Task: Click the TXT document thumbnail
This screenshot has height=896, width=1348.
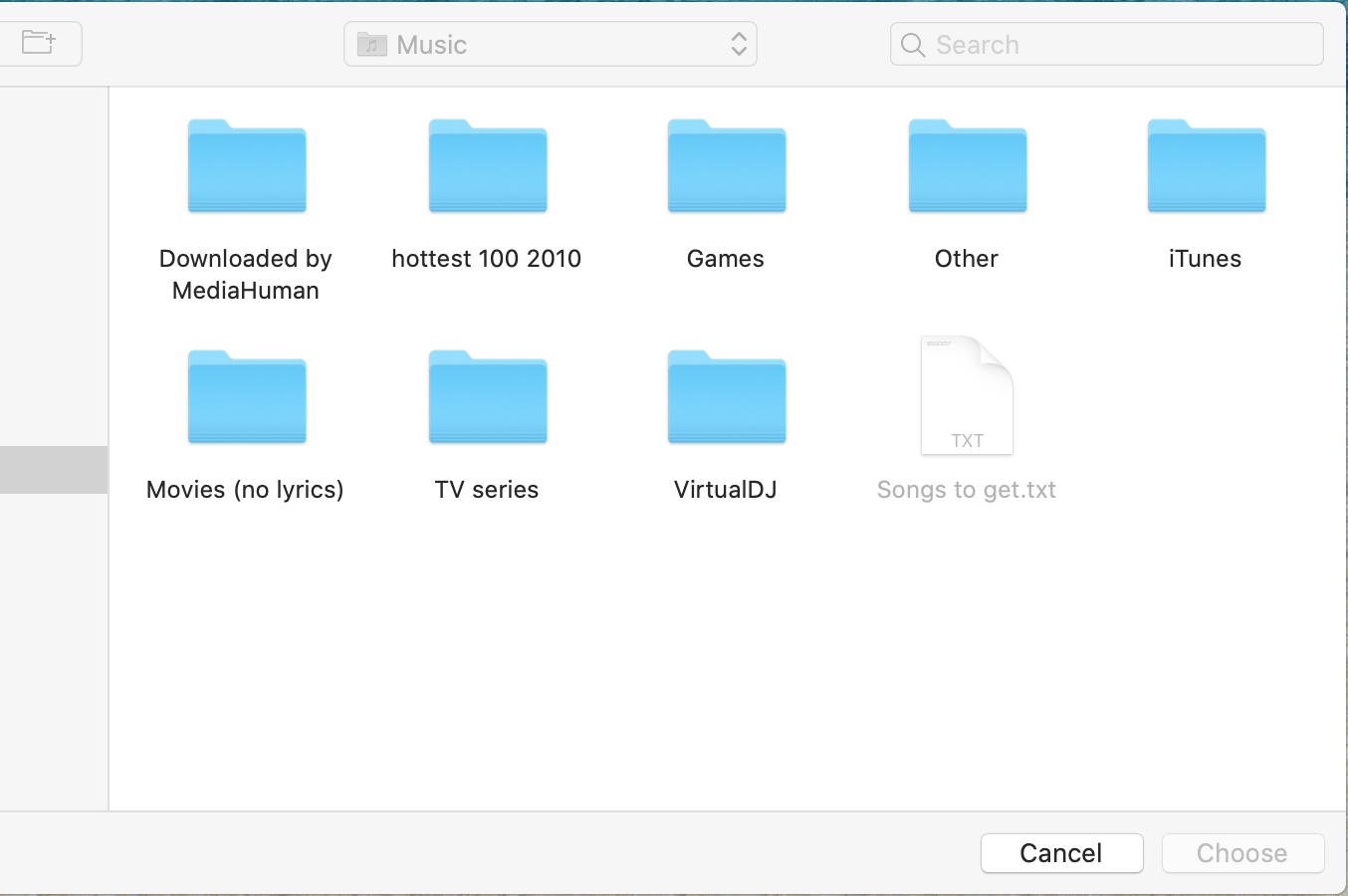Action: [966, 395]
